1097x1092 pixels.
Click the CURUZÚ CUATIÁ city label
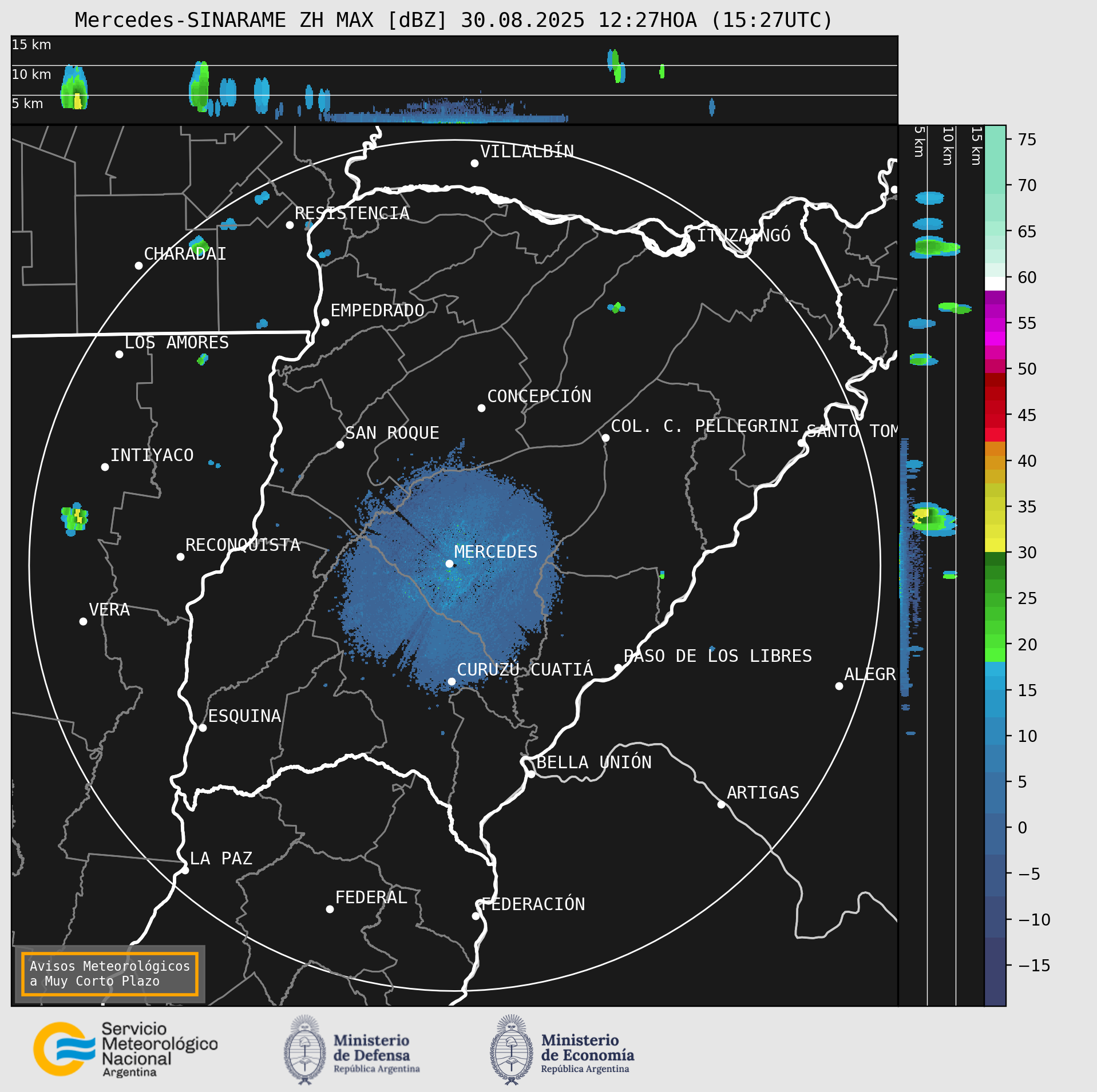[x=525, y=670]
